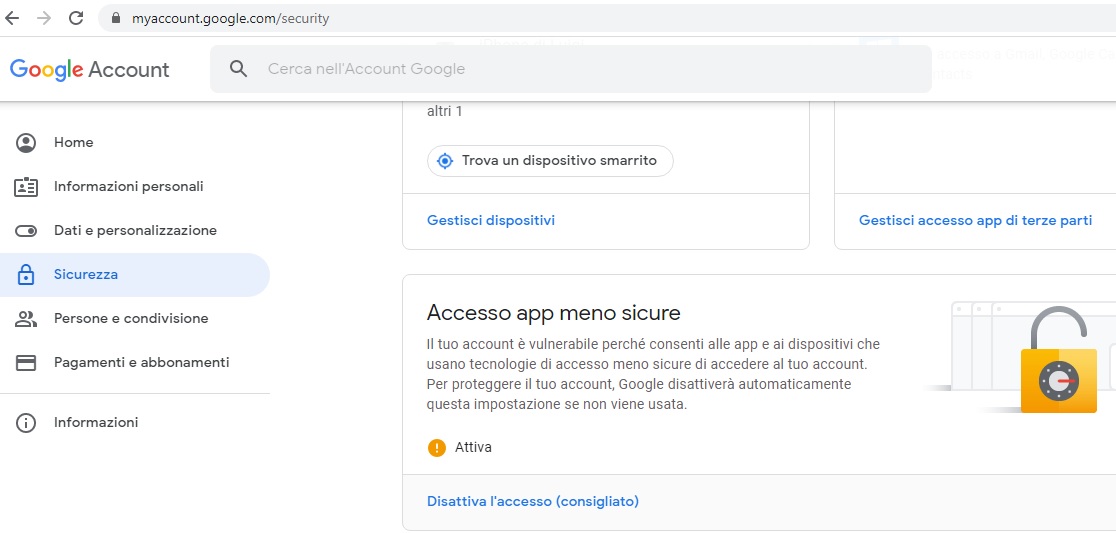Click the browser forward arrow
The width and height of the screenshot is (1116, 533).
(x=44, y=18)
